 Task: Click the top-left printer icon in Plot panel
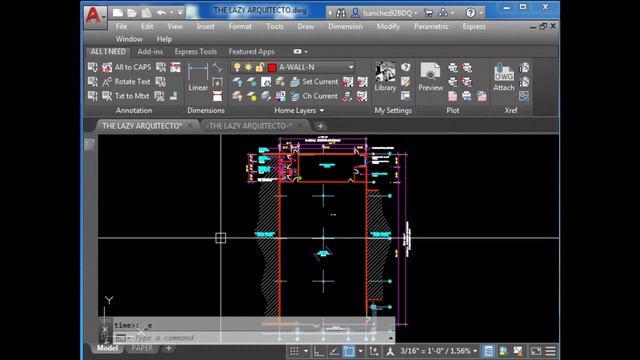coord(453,67)
